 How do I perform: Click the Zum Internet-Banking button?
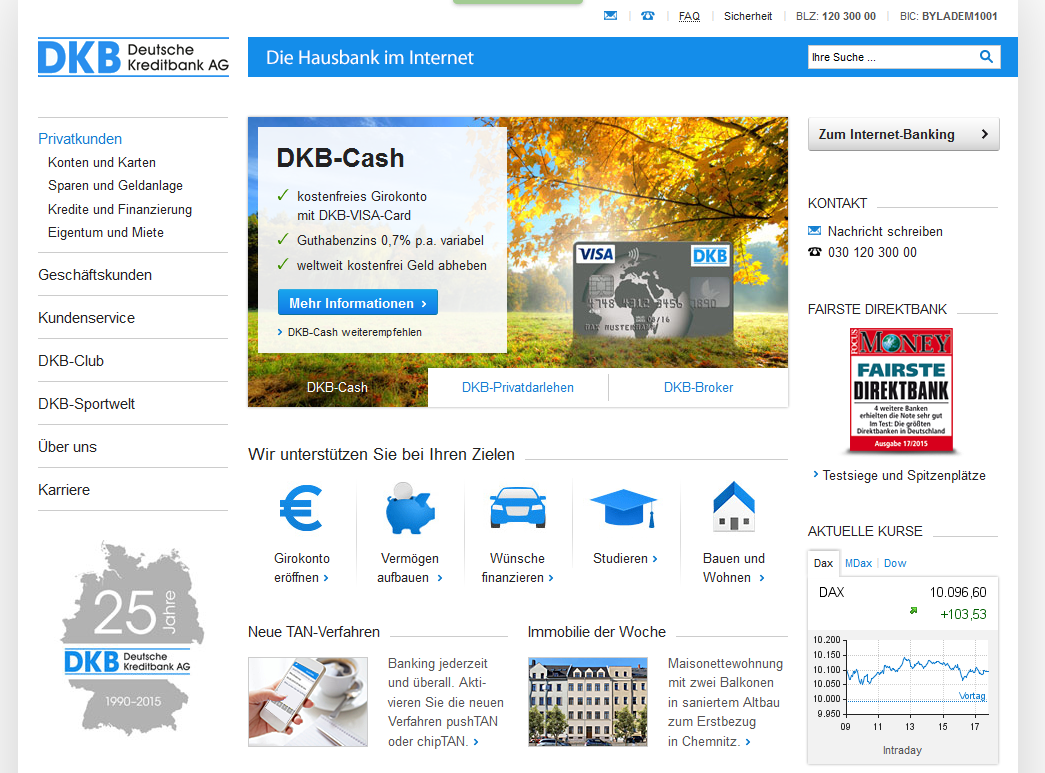904,134
